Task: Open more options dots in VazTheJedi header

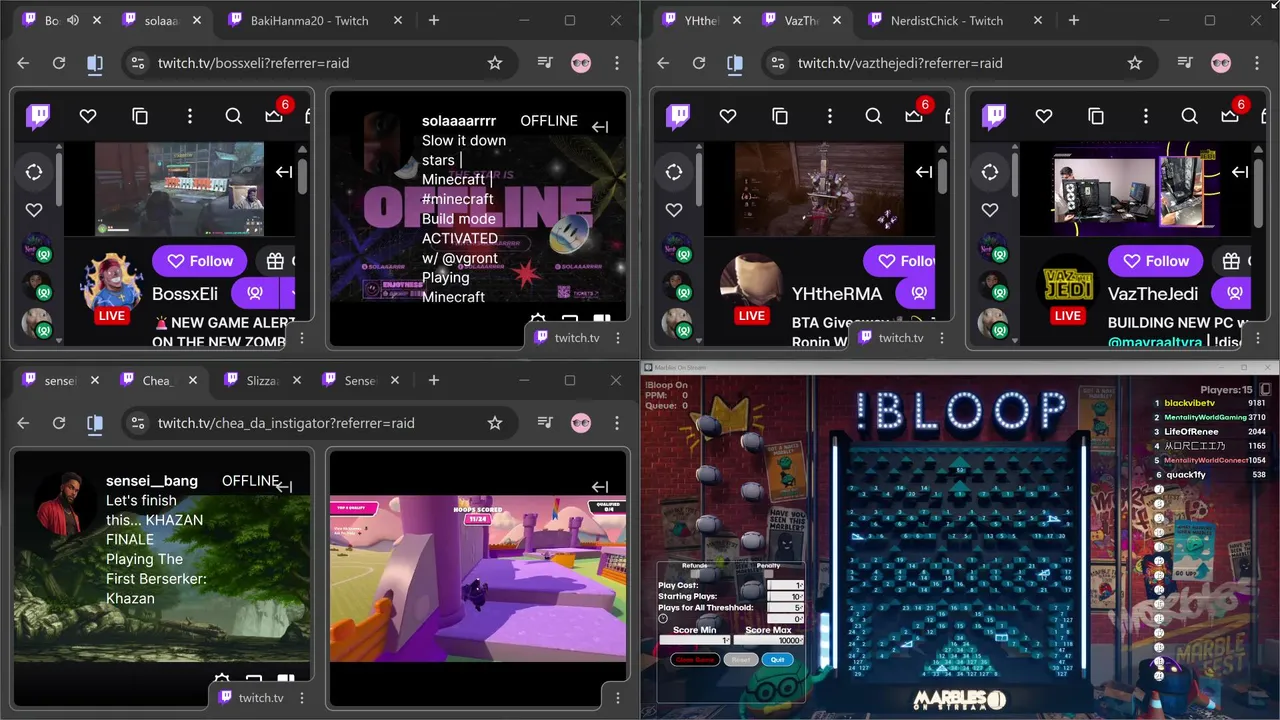Action: pyautogui.click(x=1146, y=116)
